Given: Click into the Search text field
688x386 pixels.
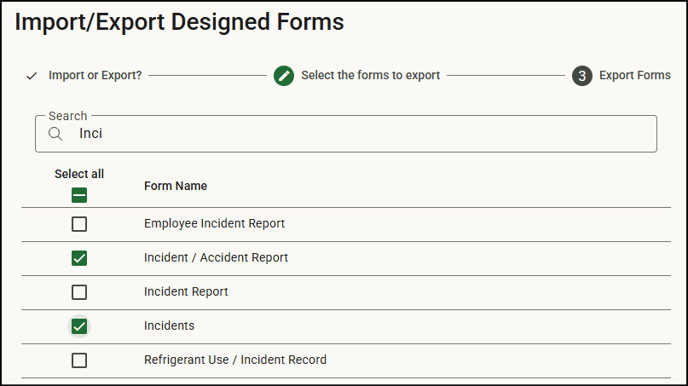Looking at the screenshot, I should point(346,134).
